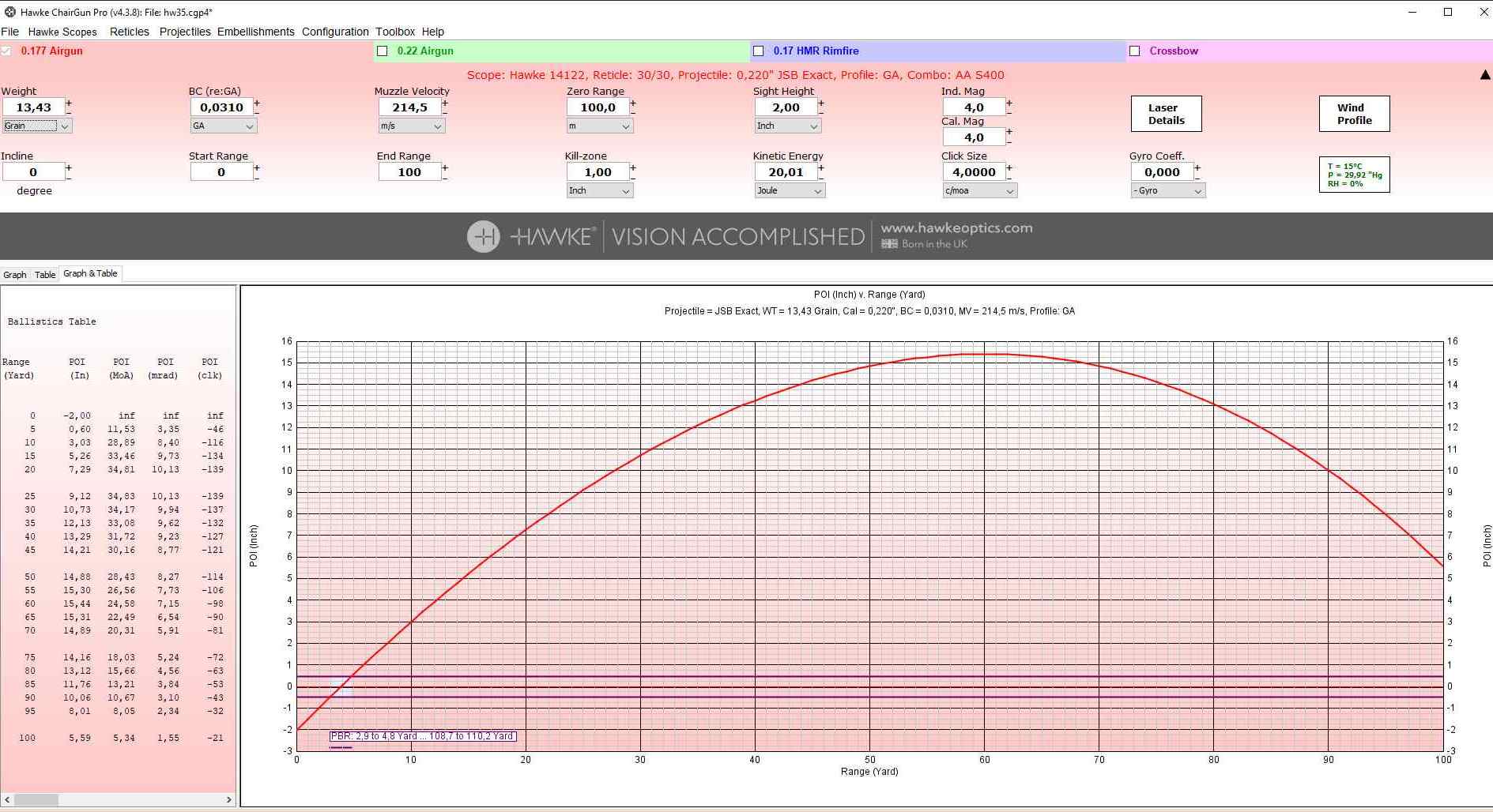Increase Muzzle Velocity using the plus stepper

[445, 103]
